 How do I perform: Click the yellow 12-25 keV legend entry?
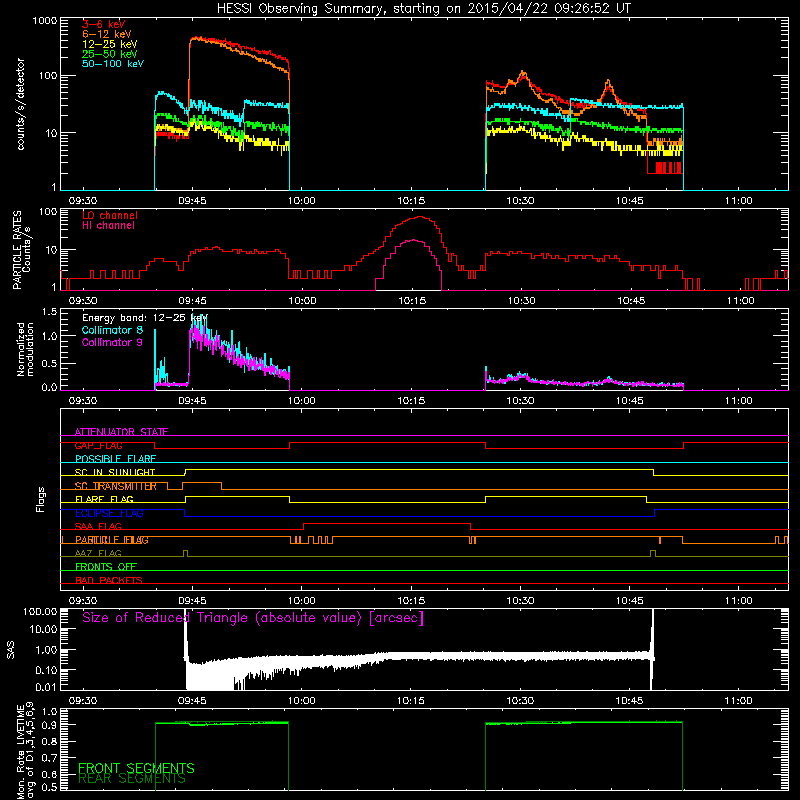tap(110, 44)
